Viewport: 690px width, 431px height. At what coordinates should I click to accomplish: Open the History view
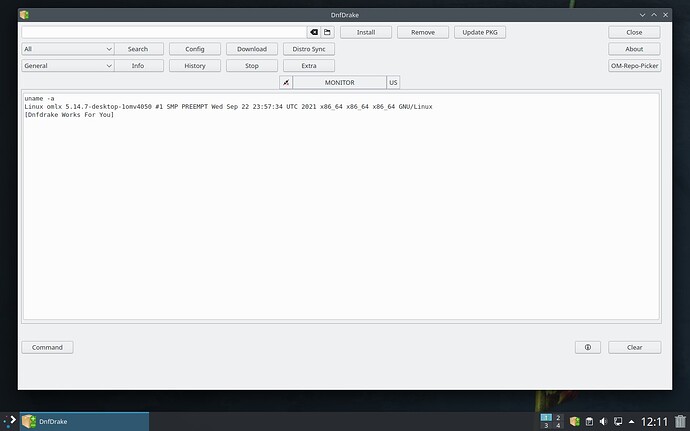195,66
